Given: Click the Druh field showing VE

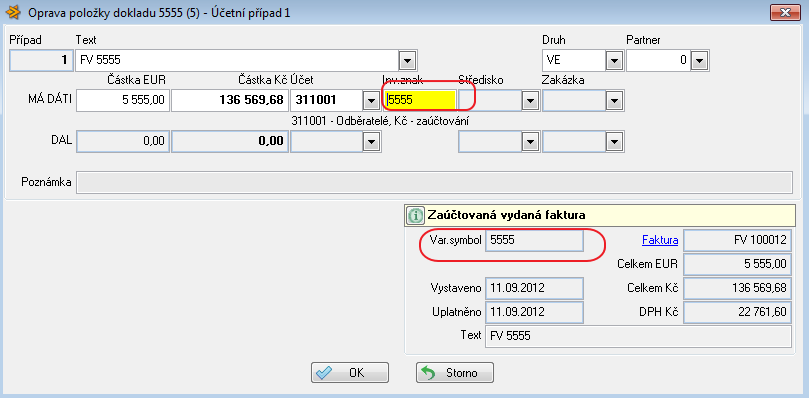Looking at the screenshot, I should click(574, 61).
